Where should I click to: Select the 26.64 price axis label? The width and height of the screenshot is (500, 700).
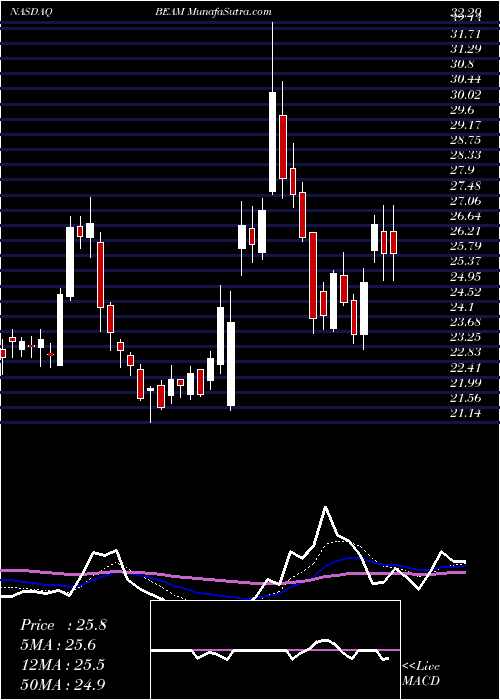(466, 216)
